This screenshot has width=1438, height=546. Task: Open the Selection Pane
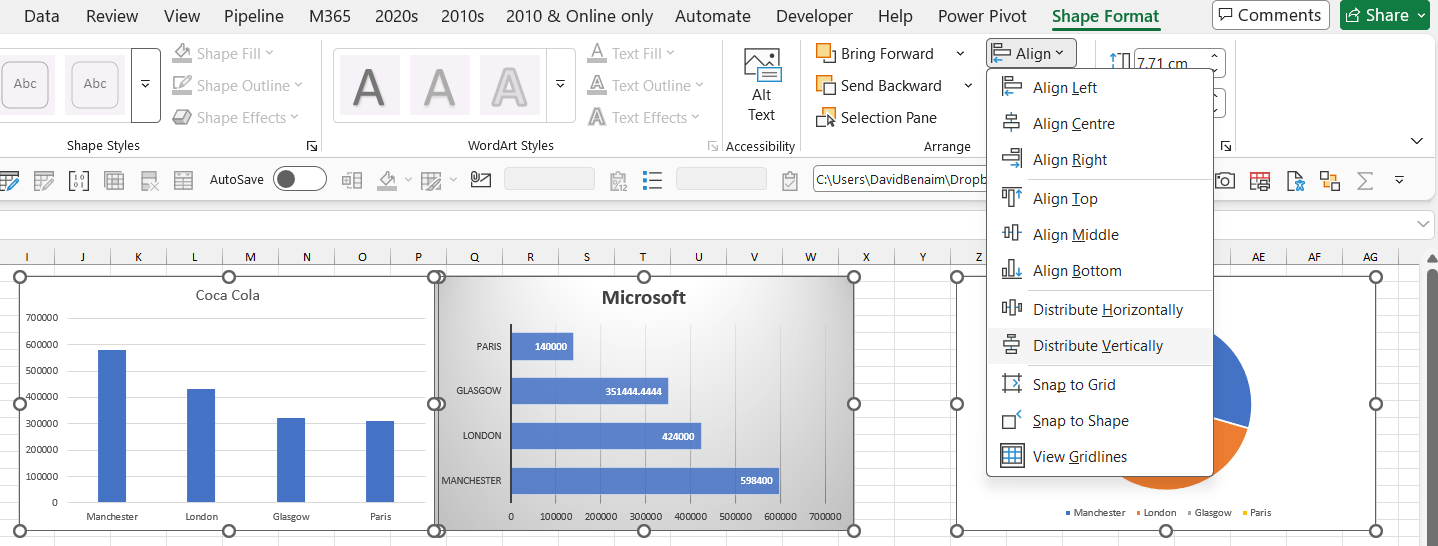click(x=876, y=118)
